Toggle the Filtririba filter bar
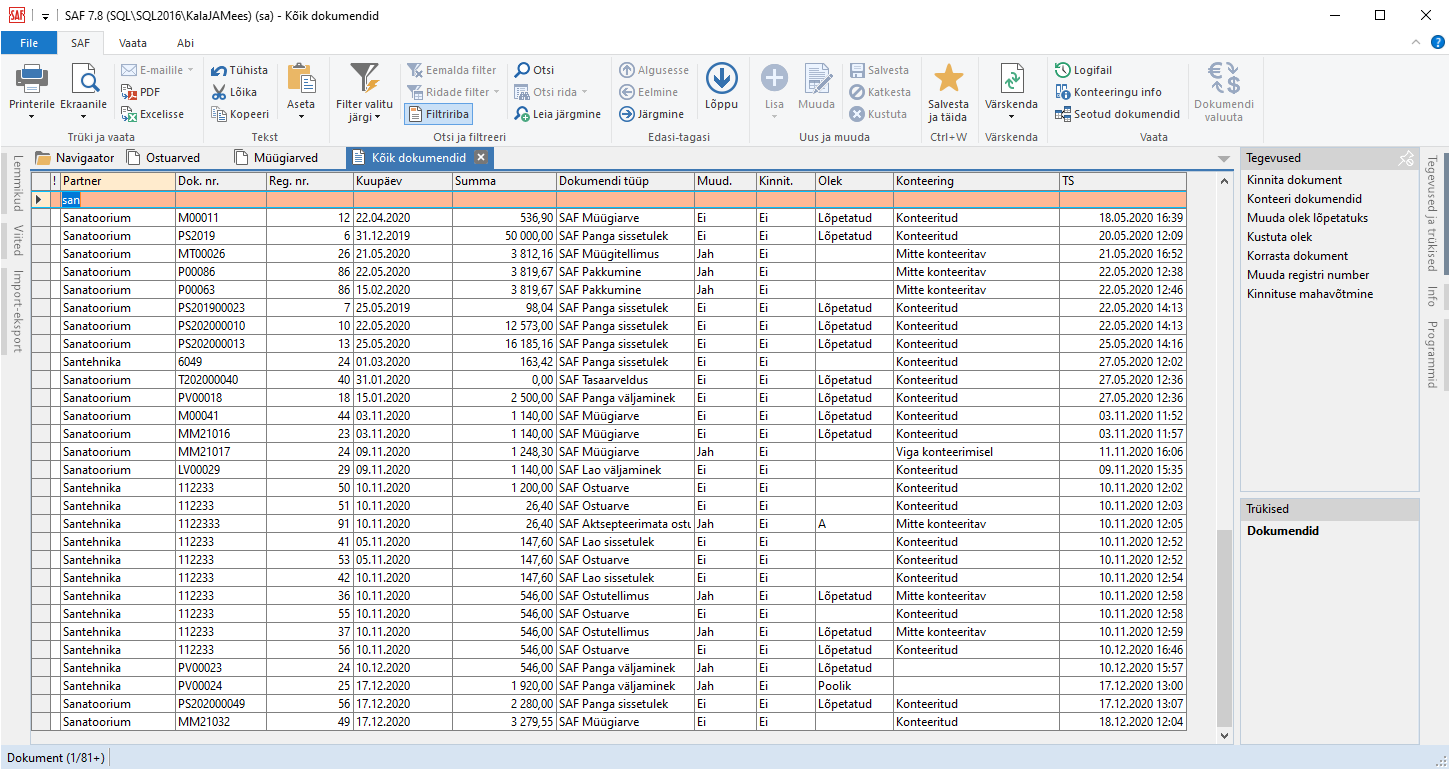This screenshot has height=770, width=1450. [x=439, y=114]
